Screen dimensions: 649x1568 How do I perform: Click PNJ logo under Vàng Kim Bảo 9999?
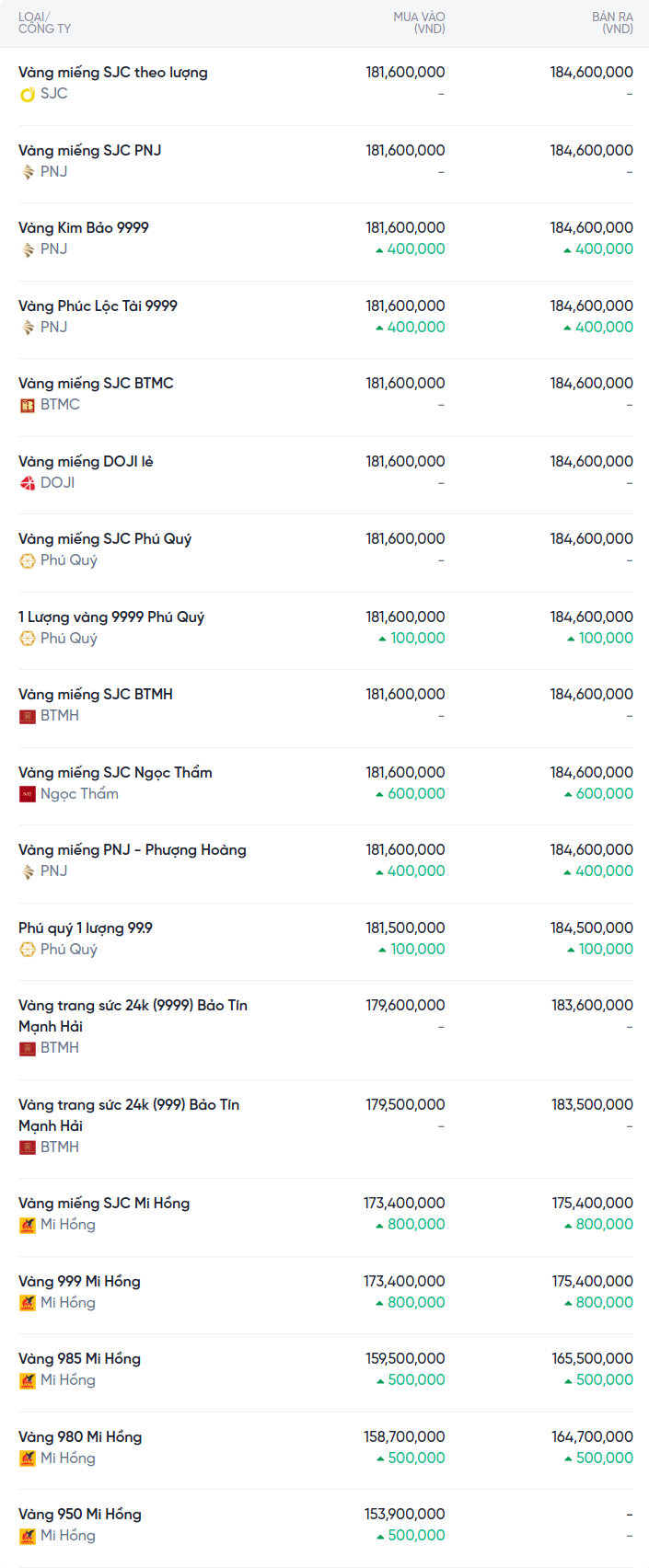(28, 249)
